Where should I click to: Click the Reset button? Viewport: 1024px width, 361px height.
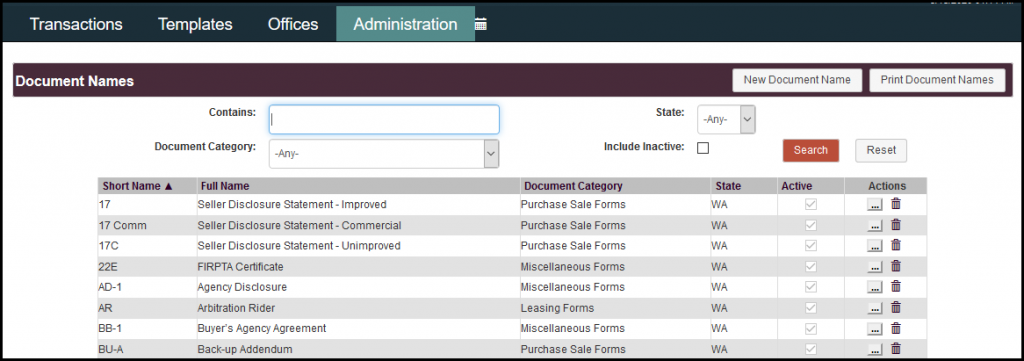point(881,150)
